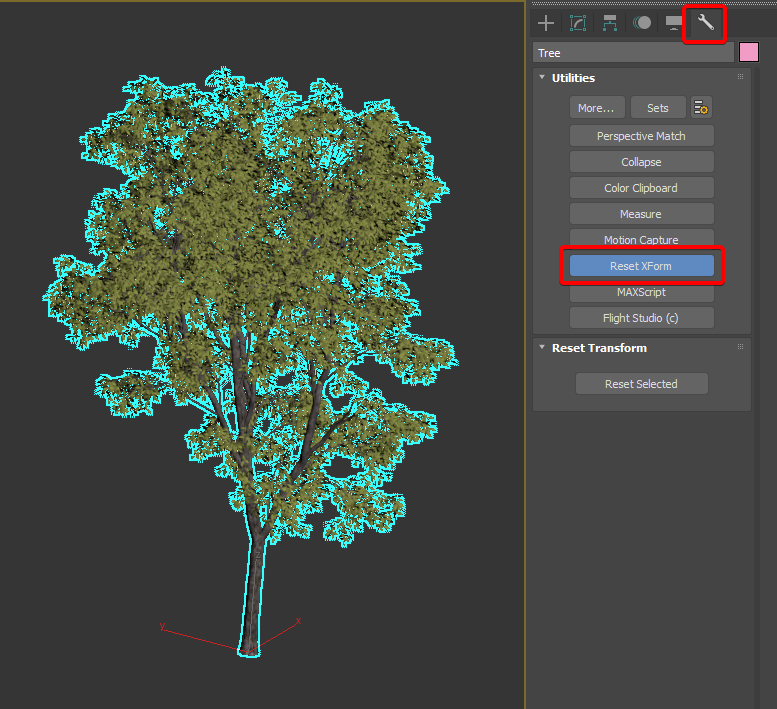Open the Create panel tab

pos(546,23)
